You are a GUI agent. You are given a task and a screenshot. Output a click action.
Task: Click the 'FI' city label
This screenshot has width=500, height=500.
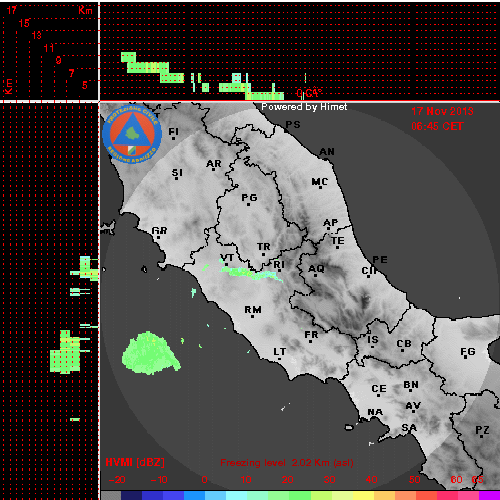point(173,133)
